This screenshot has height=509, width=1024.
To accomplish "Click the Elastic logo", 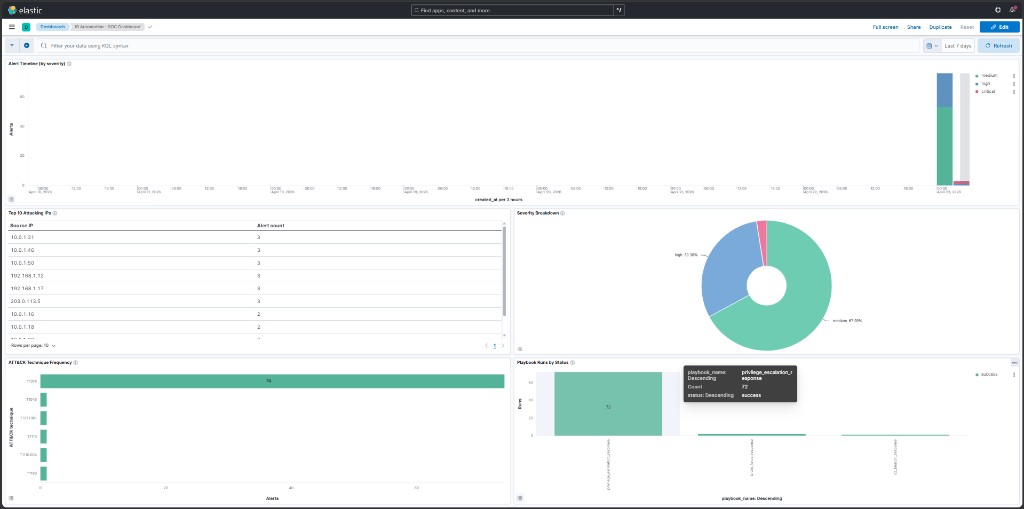I will pyautogui.click(x=25, y=10).
